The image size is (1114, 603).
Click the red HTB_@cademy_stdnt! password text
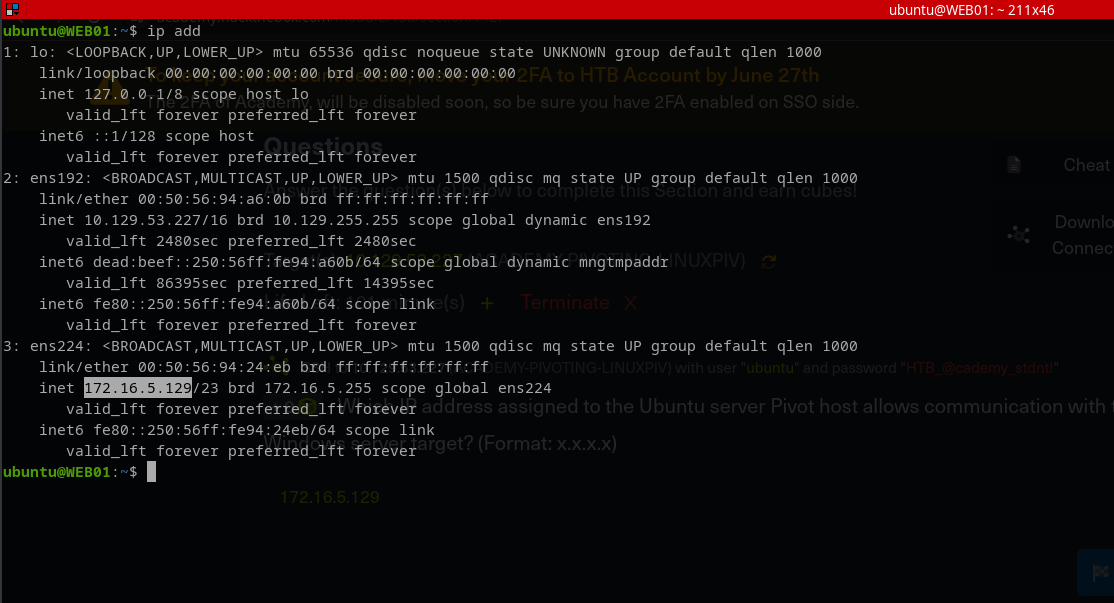pyautogui.click(x=980, y=368)
